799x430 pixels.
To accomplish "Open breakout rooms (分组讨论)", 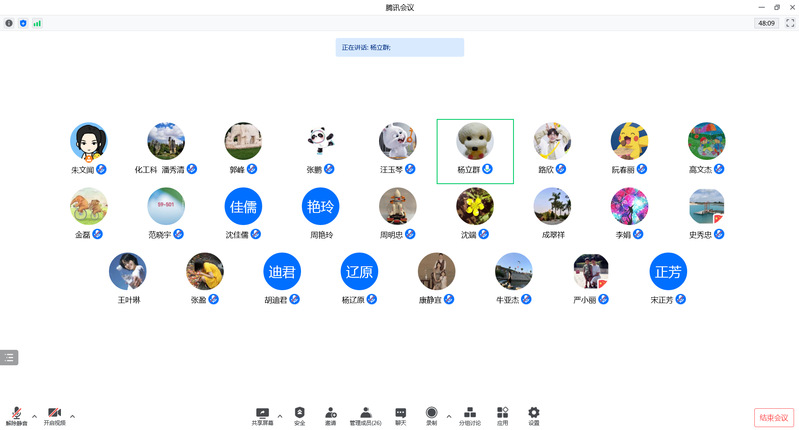I will pyautogui.click(x=470, y=416).
